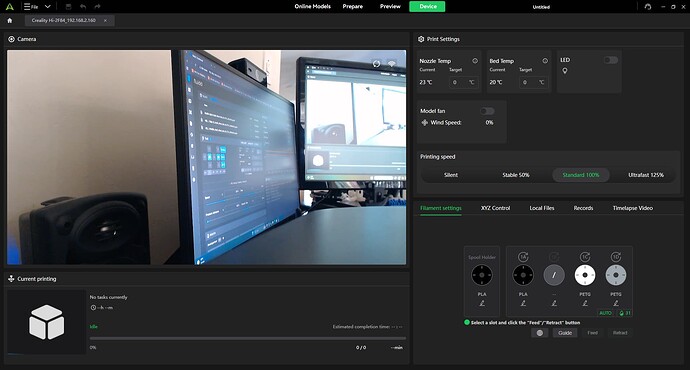690x370 pixels.
Task: Click the print progress bar
Action: 248,339
